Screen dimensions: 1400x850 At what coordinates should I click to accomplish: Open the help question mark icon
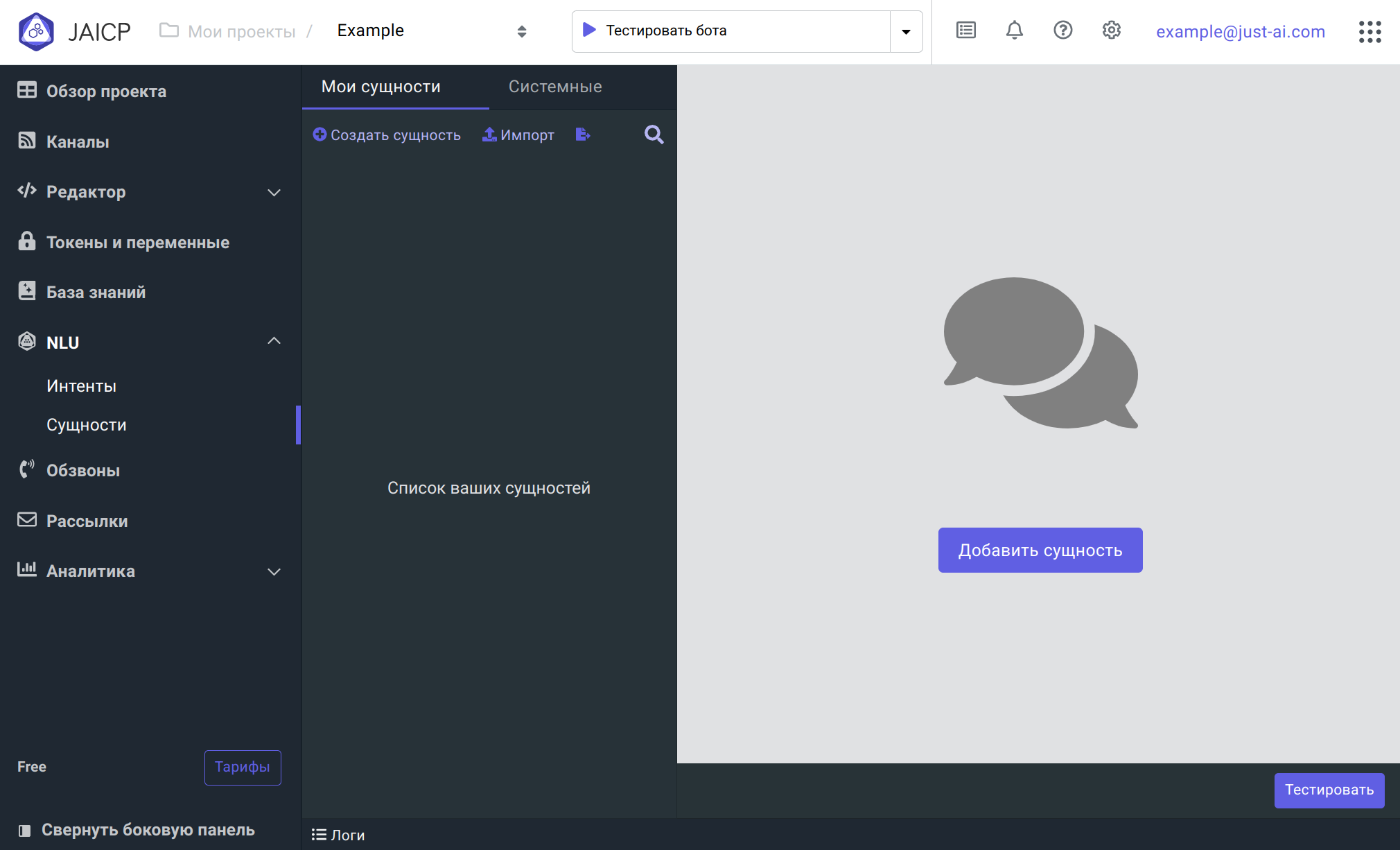click(x=1062, y=31)
